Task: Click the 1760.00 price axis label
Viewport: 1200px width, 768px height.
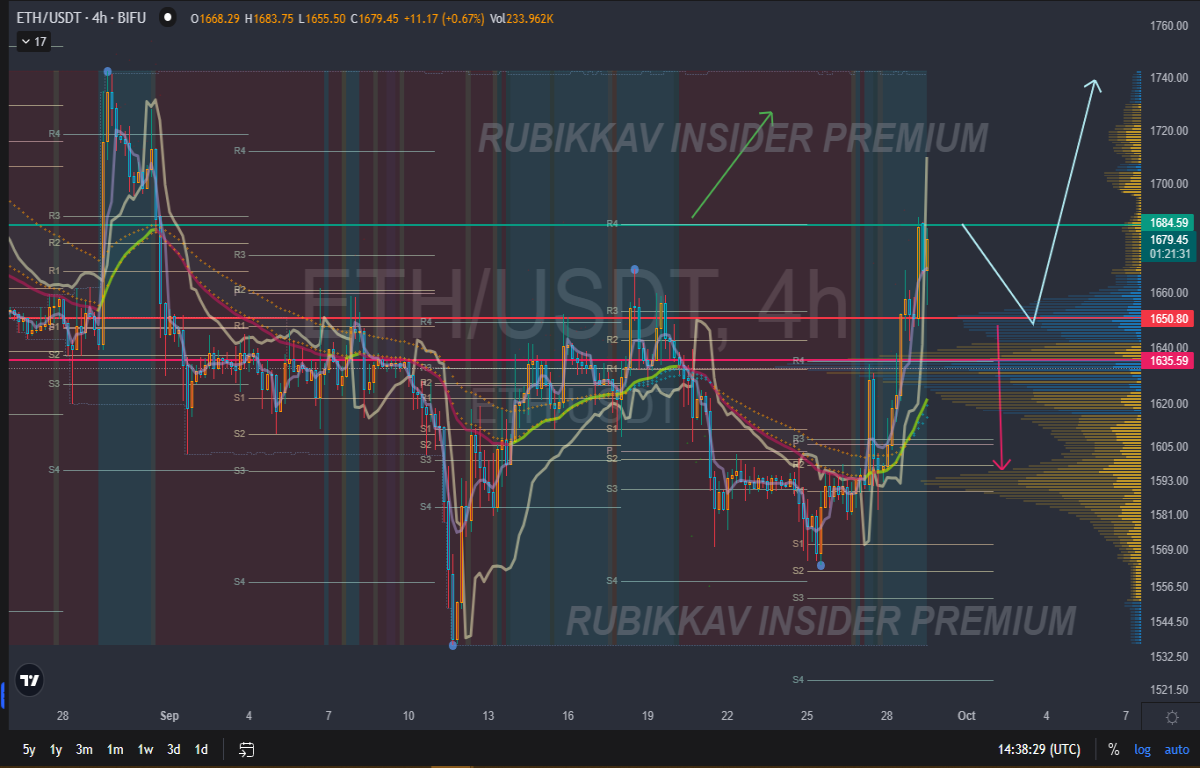Action: pos(1168,26)
